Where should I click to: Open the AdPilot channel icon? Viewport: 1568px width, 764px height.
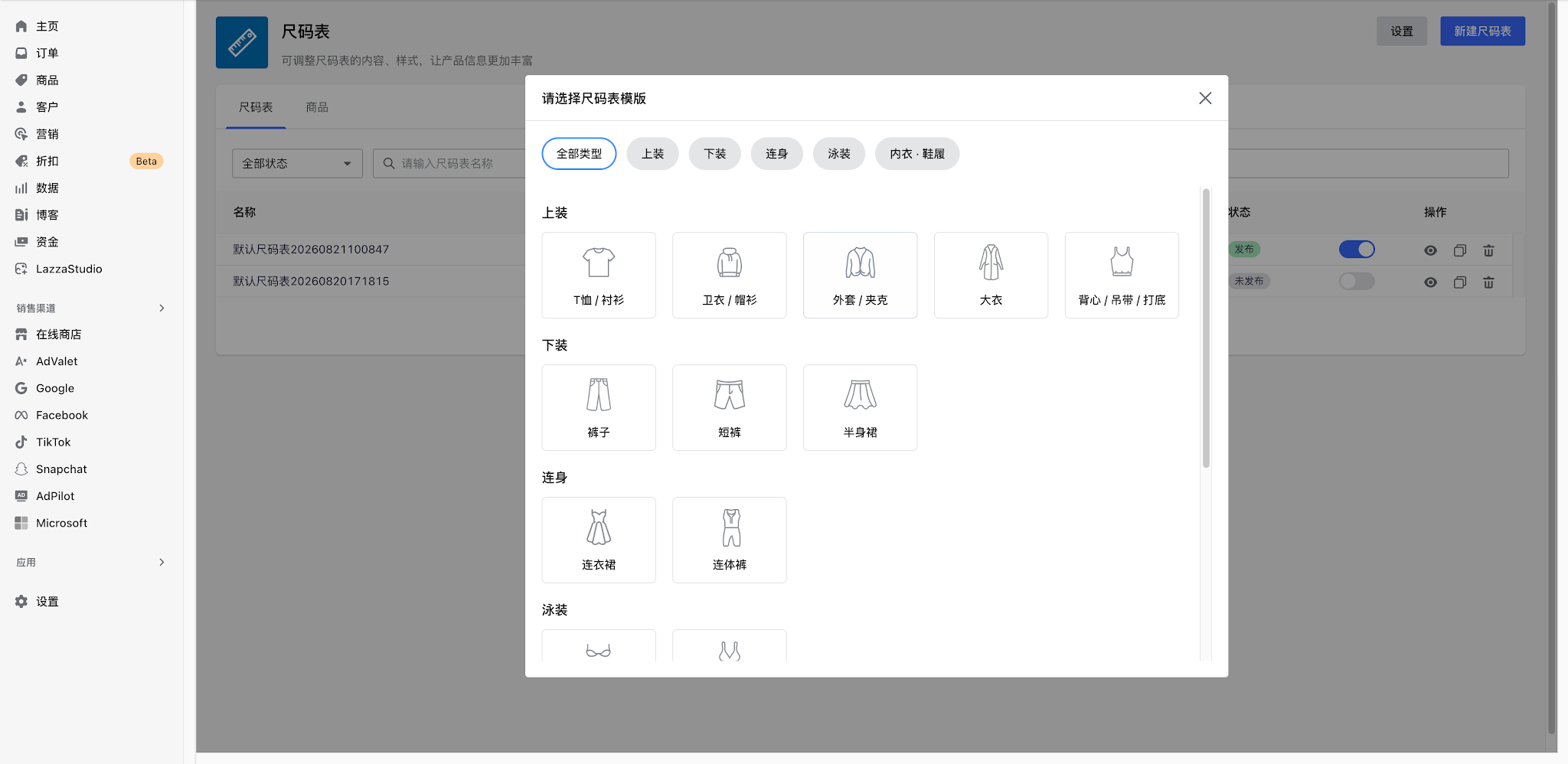pos(21,496)
